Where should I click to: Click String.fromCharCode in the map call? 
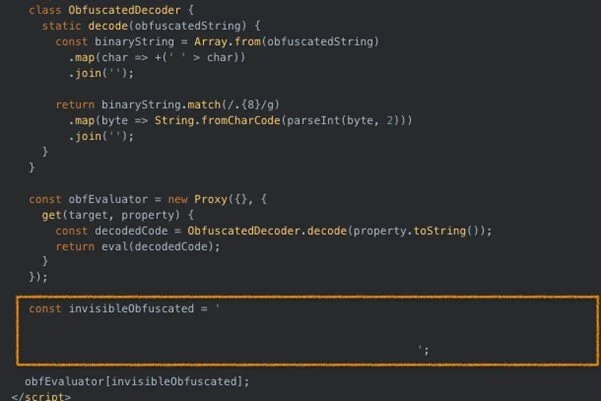pyautogui.click(x=217, y=120)
